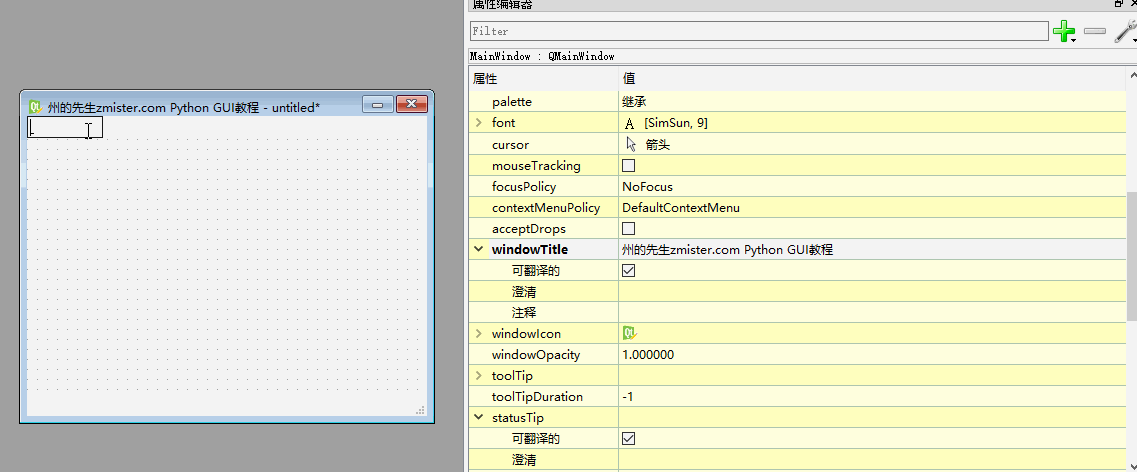Click the font A icon in the value column
This screenshot has width=1137, height=472.
click(x=629, y=123)
